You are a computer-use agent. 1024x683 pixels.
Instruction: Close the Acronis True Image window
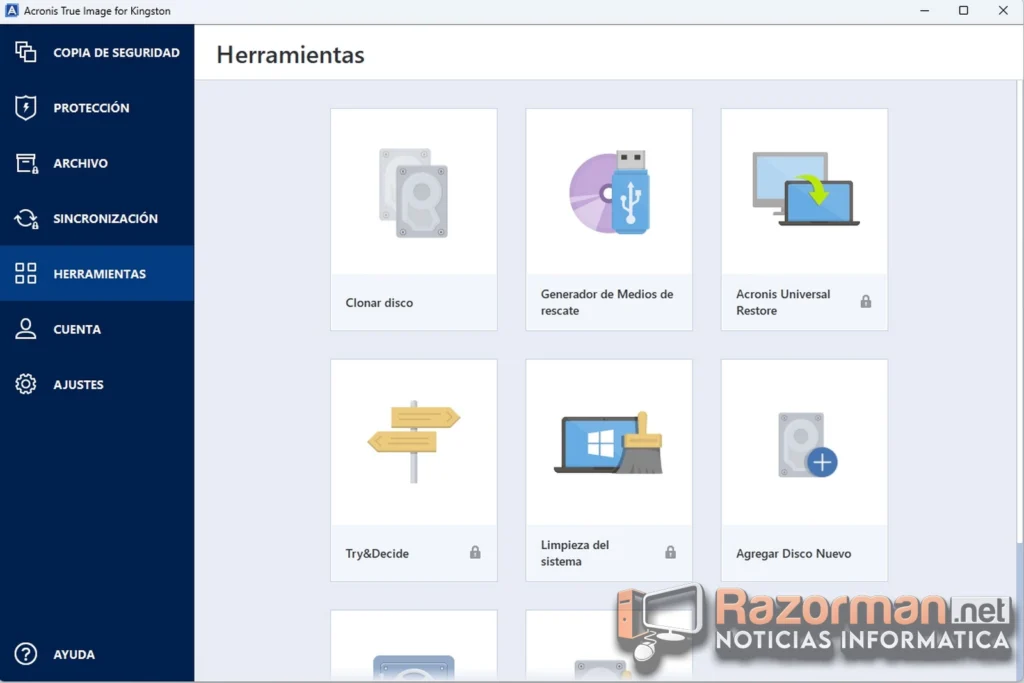(1003, 10)
